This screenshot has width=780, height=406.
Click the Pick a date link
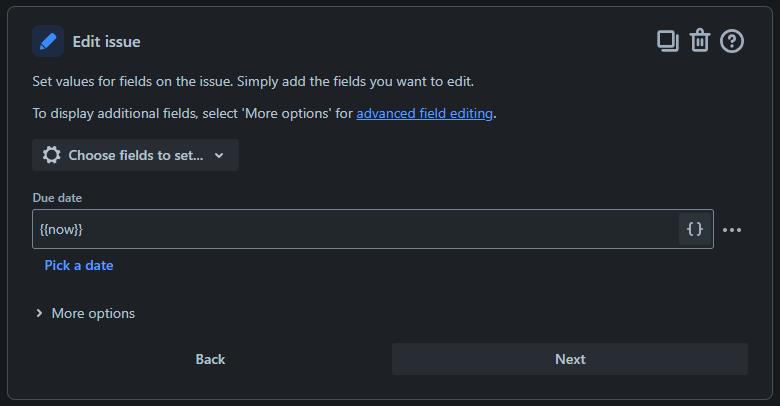[79, 265]
